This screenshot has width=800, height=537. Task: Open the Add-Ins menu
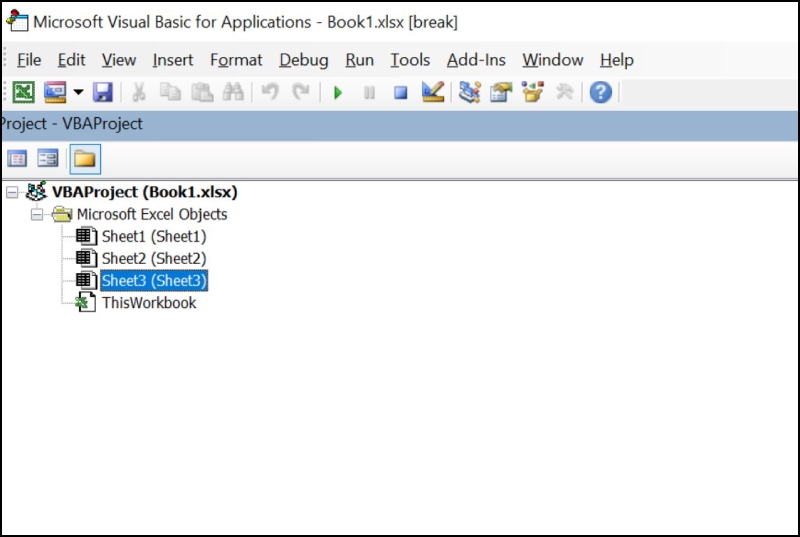point(476,60)
